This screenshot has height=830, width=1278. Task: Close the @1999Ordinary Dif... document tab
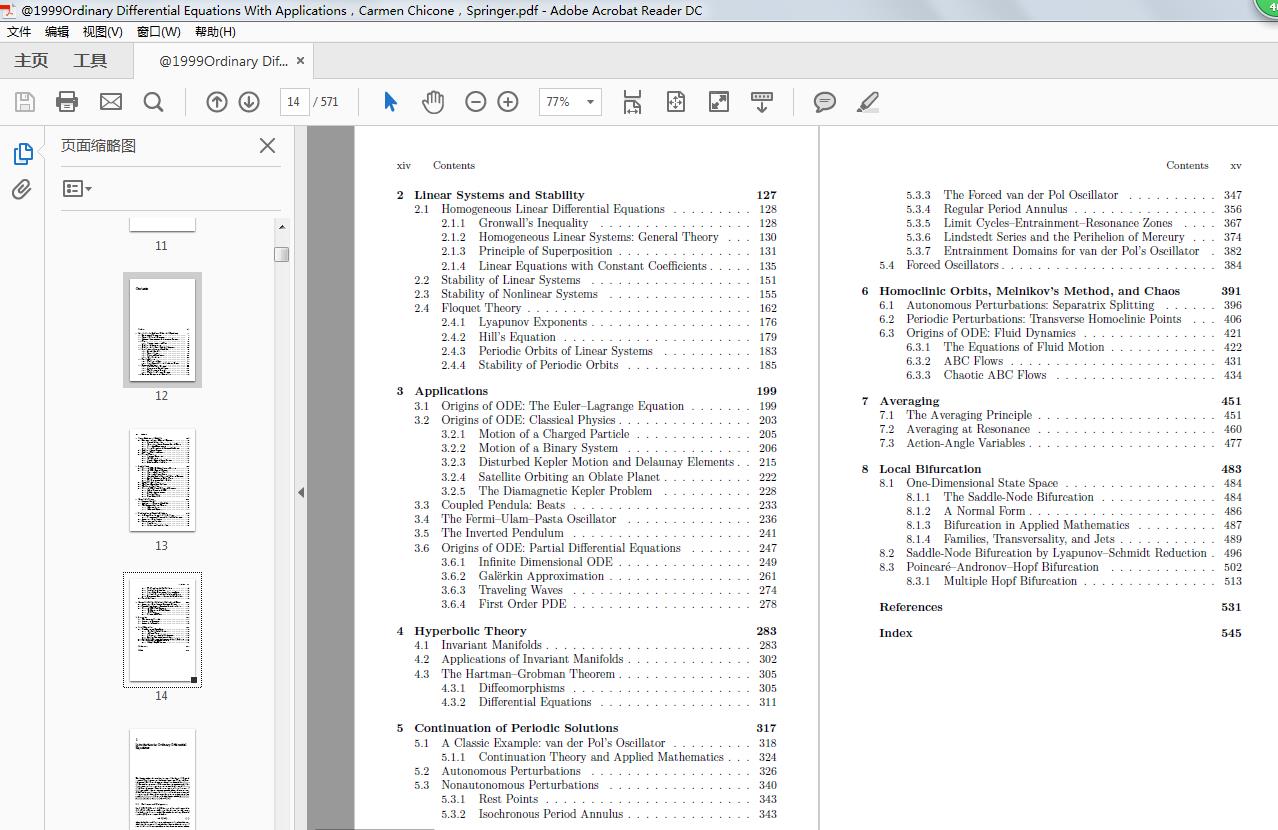coord(301,61)
